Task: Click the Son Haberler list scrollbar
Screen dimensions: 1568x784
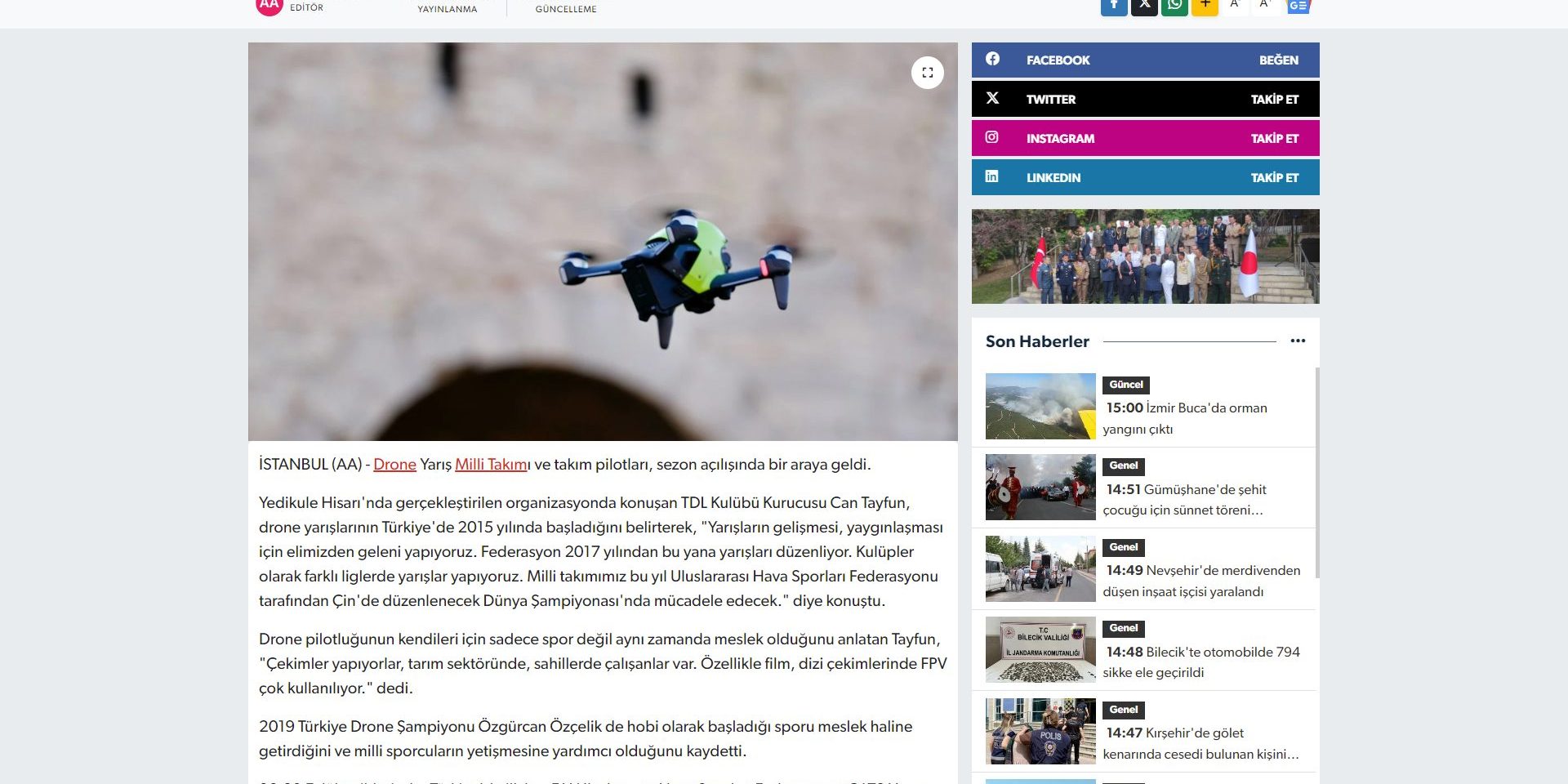Action: (1316, 474)
